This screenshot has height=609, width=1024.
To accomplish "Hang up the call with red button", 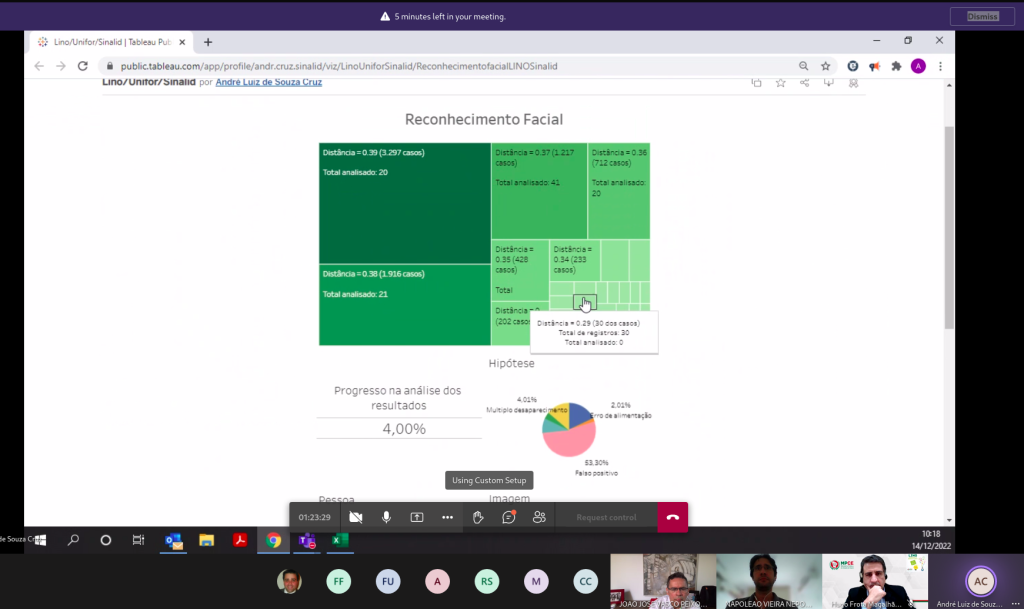I will (672, 517).
